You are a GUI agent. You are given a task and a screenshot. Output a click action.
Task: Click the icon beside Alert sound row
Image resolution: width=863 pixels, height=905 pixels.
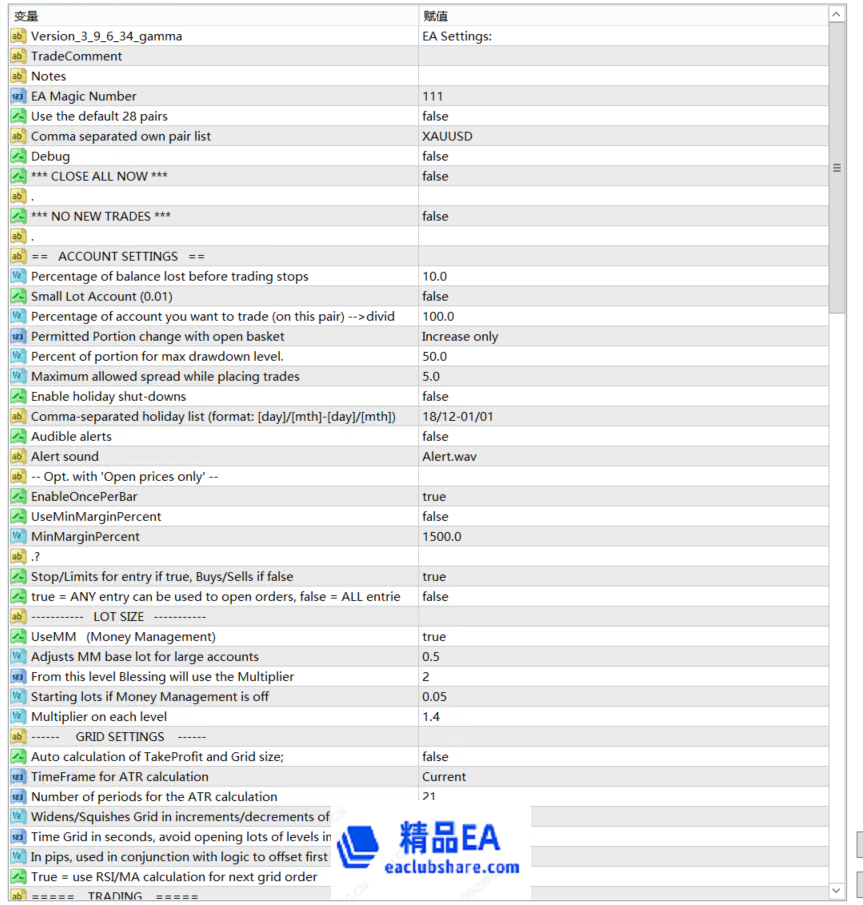coord(18,456)
